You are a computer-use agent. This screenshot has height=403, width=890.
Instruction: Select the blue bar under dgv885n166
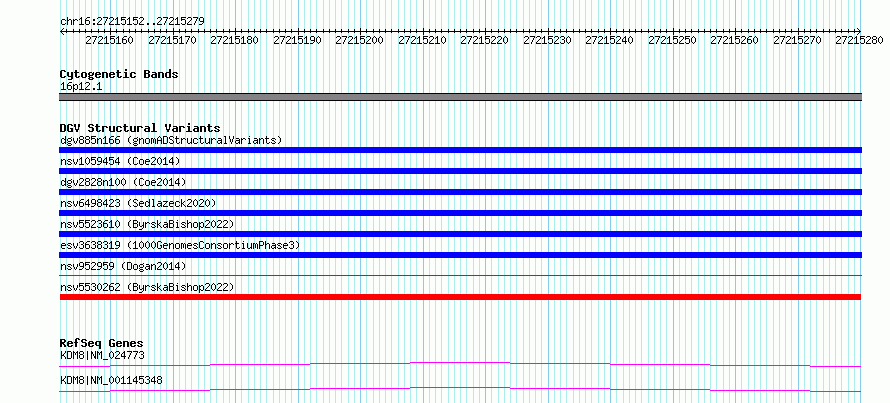460,150
